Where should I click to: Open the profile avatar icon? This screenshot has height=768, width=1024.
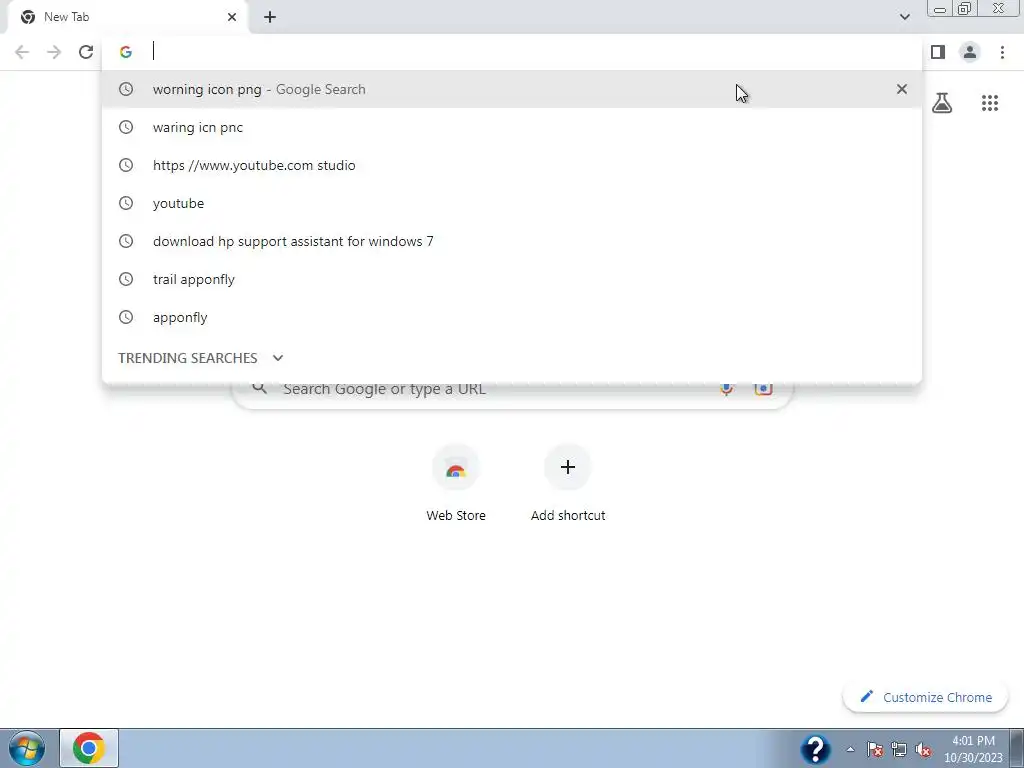pos(970,52)
